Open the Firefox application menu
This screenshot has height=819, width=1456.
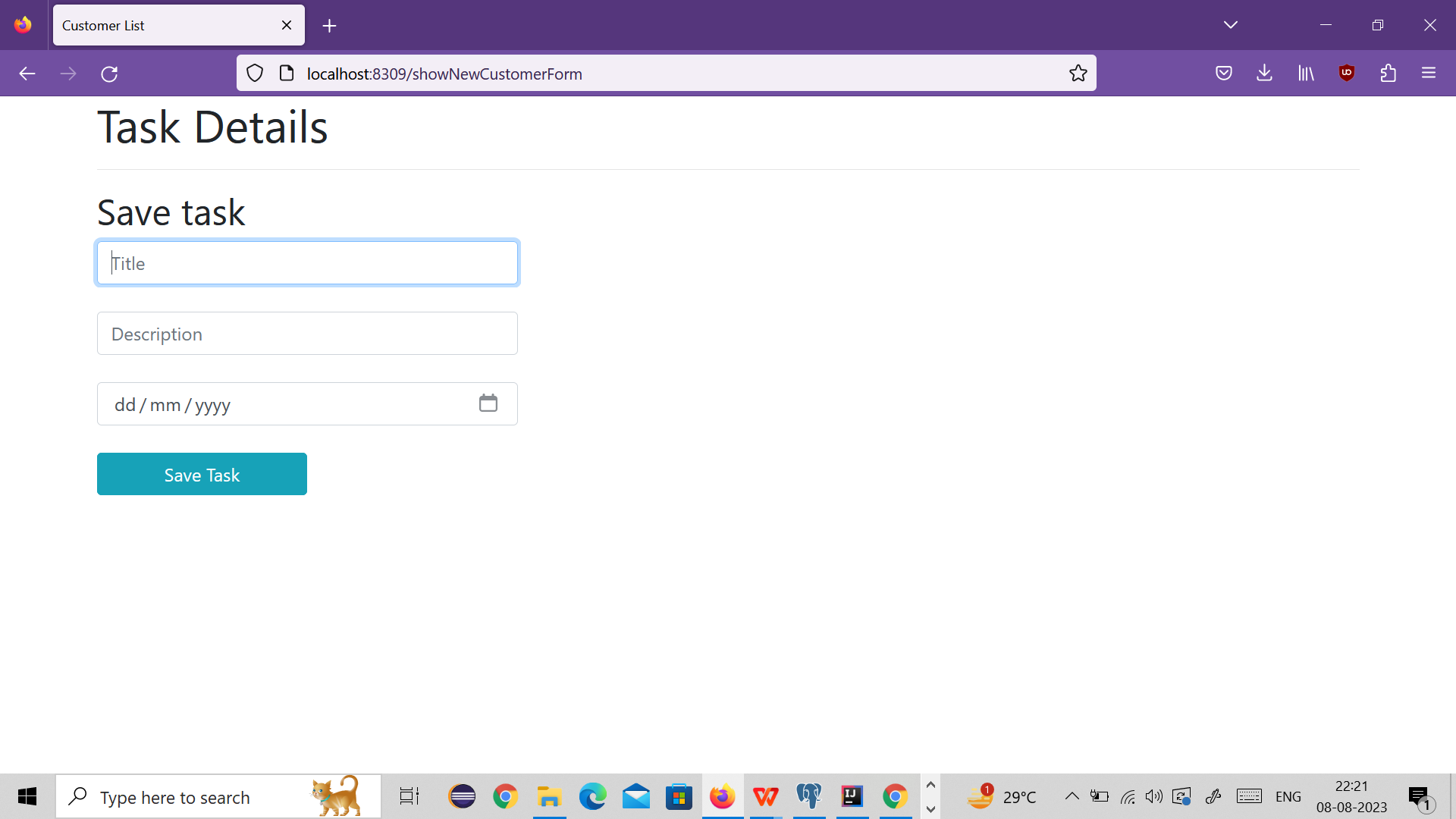point(1429,73)
